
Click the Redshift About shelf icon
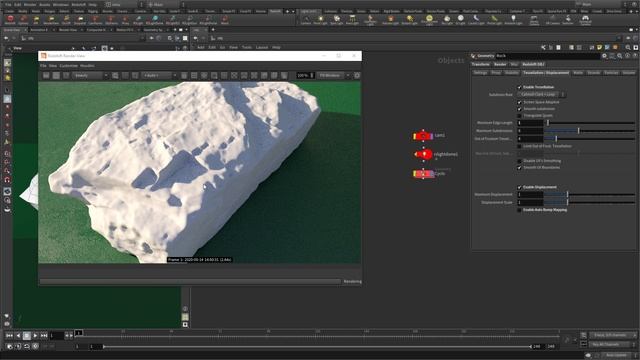tap(224, 20)
